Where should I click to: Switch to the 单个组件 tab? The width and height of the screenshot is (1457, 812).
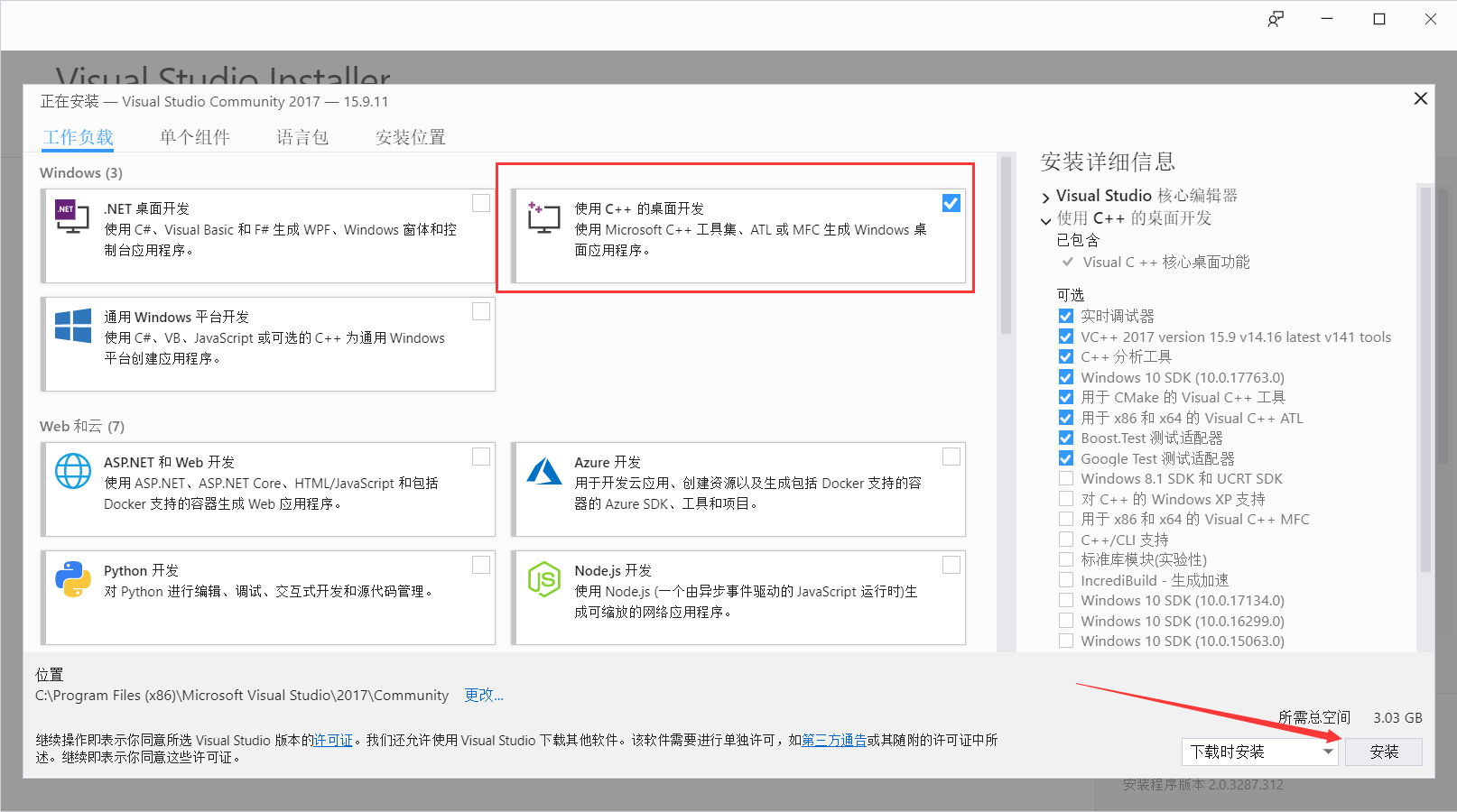pos(195,137)
